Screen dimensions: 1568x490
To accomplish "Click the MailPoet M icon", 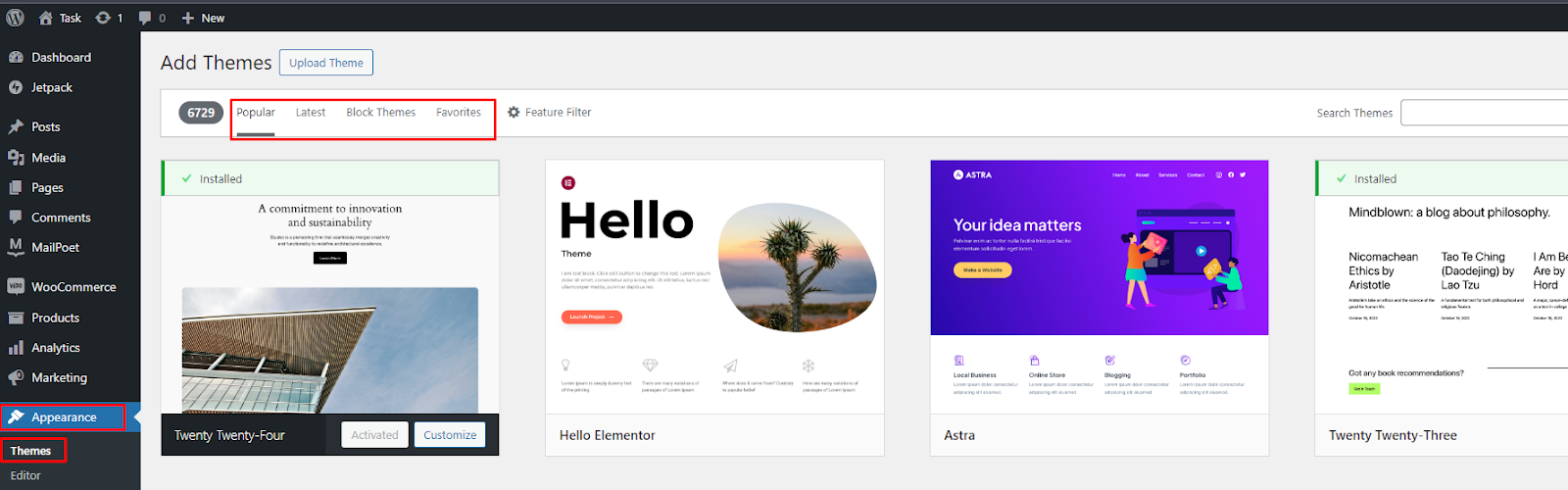I will coord(16,247).
